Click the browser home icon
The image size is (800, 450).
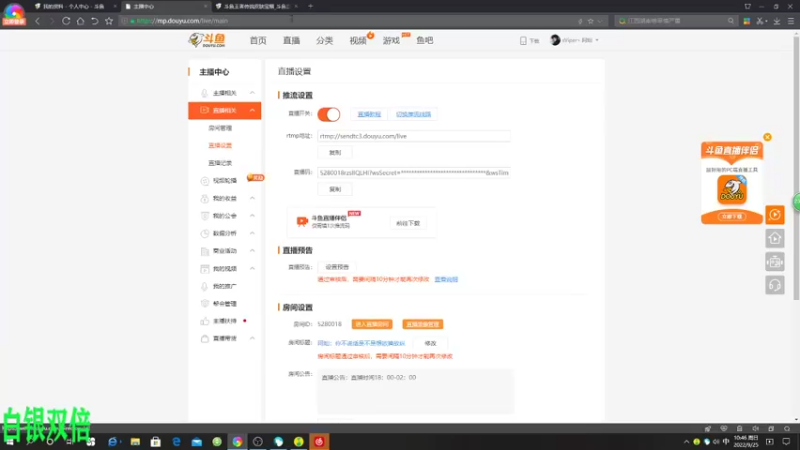(x=80, y=21)
